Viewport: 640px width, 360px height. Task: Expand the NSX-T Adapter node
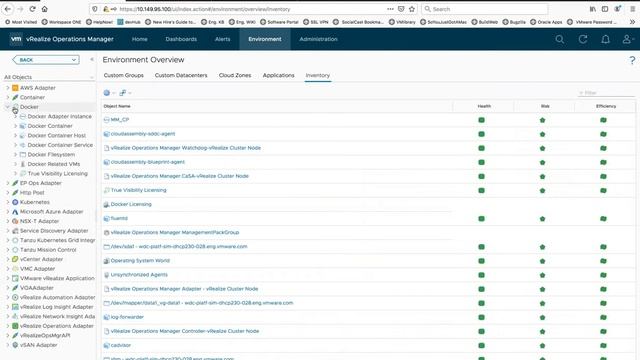7,221
